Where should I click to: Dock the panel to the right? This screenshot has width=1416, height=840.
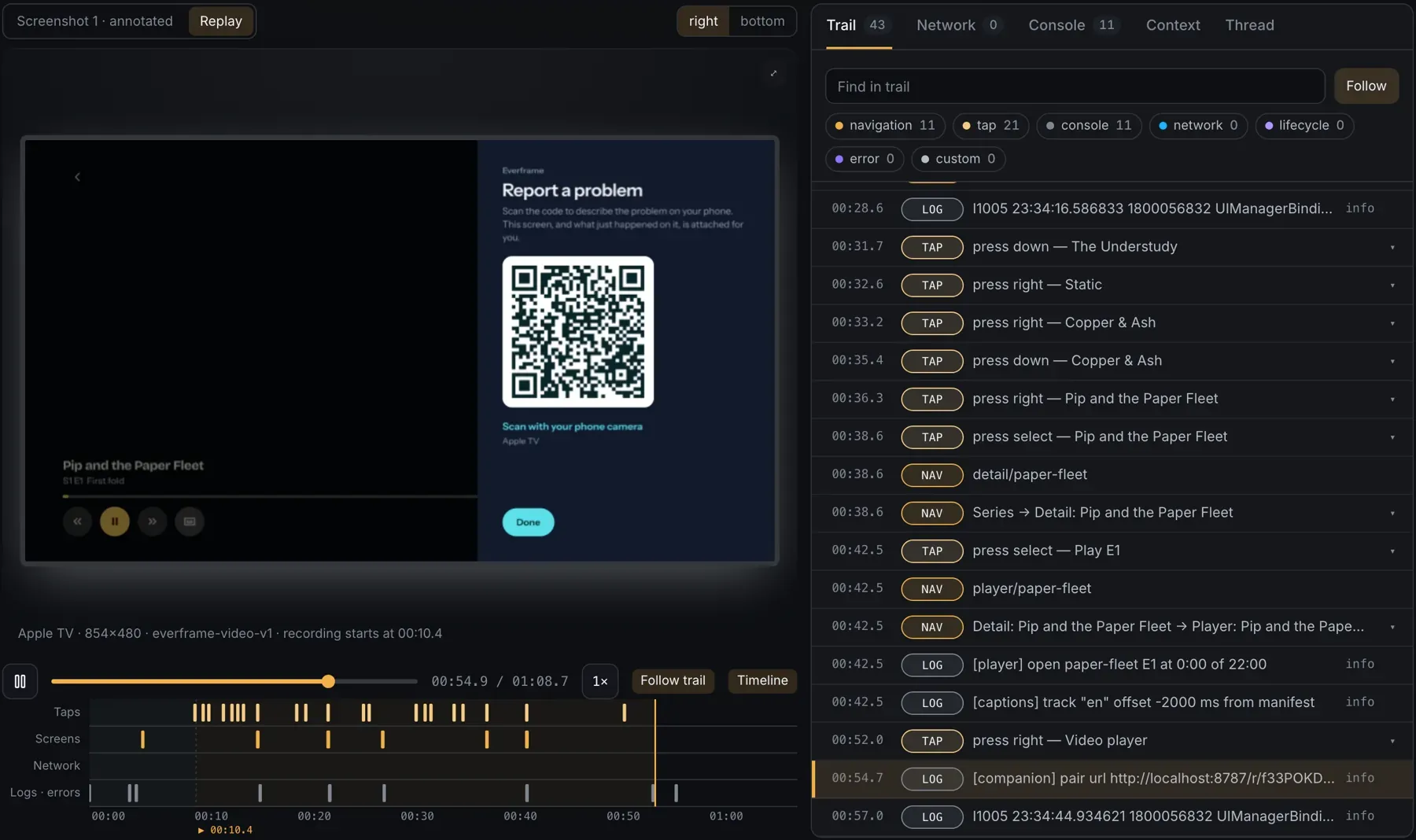(x=703, y=21)
